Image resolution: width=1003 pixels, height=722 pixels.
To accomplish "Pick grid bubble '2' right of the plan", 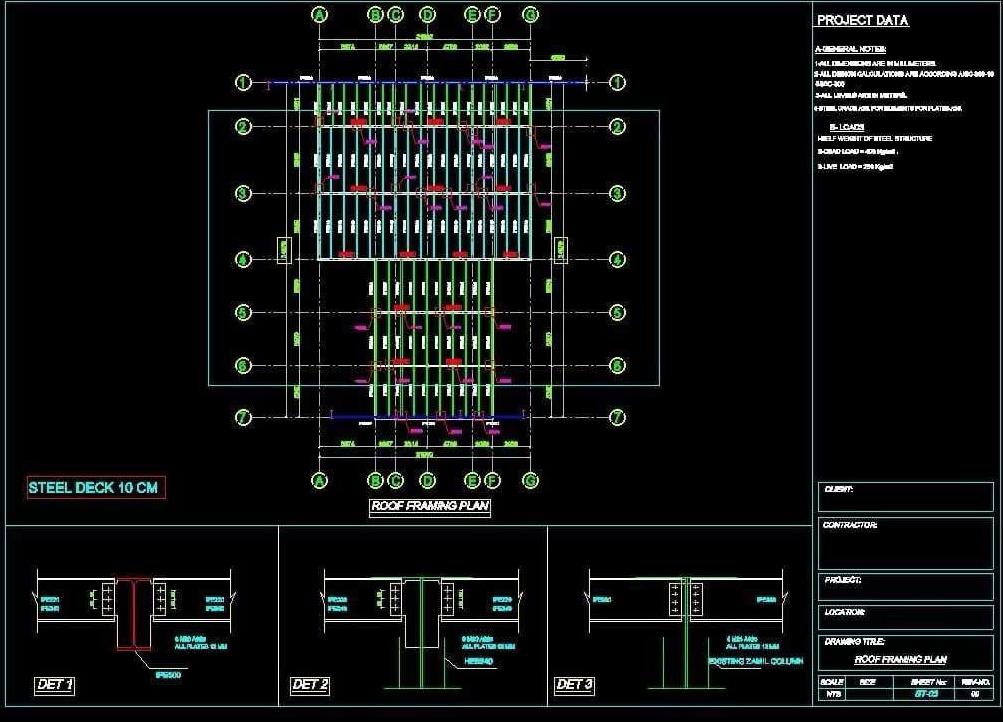I will [x=617, y=127].
